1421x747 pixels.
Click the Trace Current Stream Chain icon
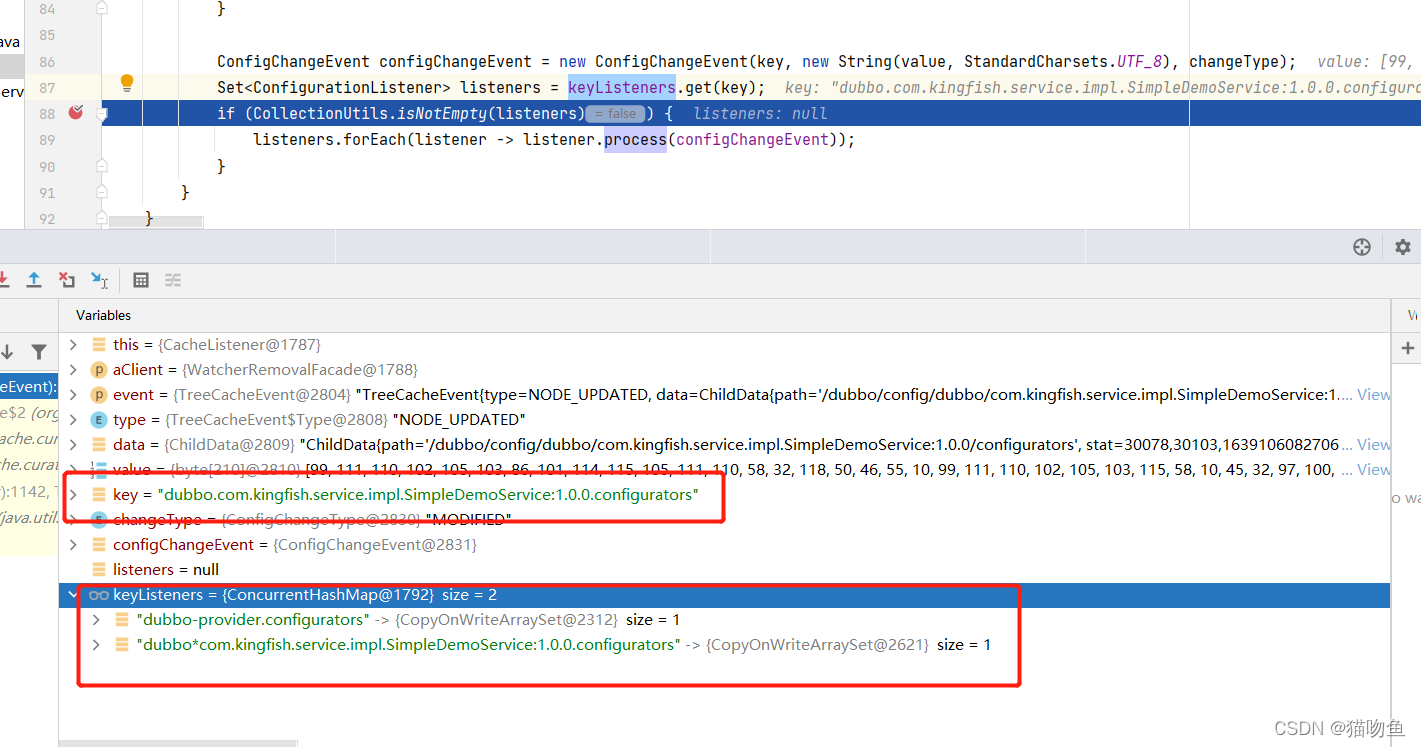coord(173,280)
